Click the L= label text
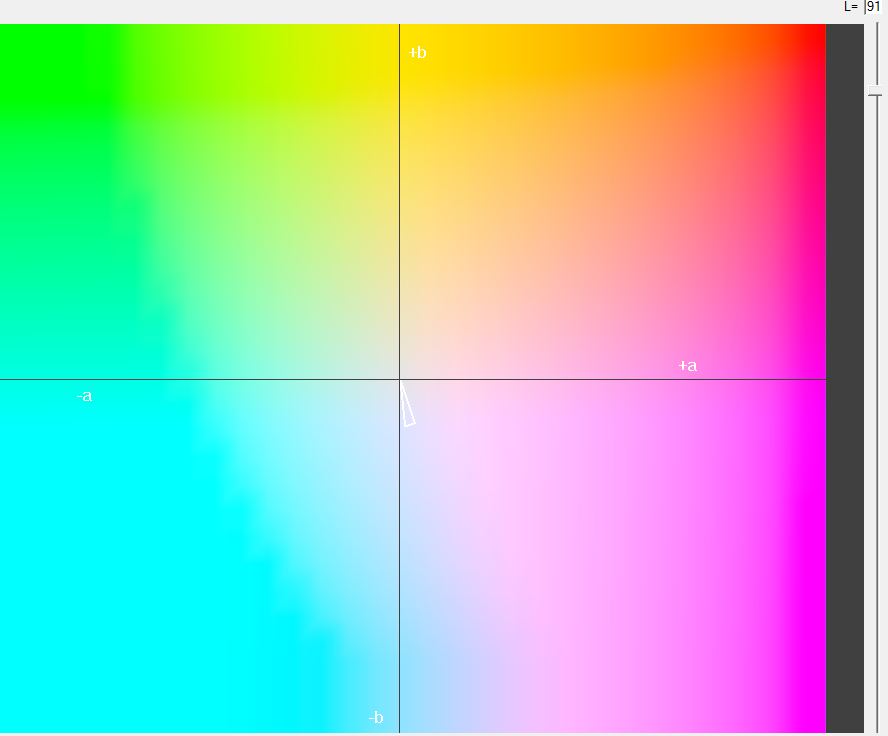Screen dimensions: 888x736 click(851, 7)
